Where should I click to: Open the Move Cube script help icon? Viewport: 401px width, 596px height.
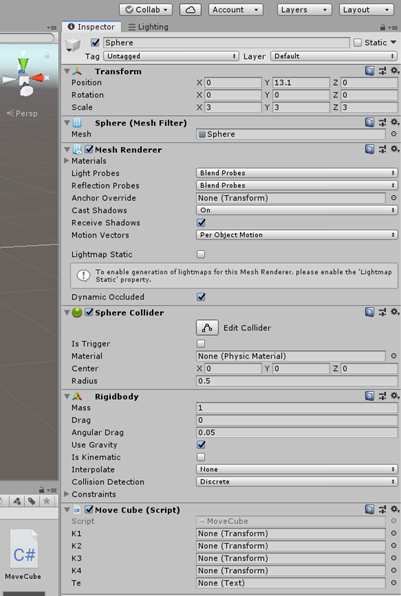pyautogui.click(x=369, y=509)
